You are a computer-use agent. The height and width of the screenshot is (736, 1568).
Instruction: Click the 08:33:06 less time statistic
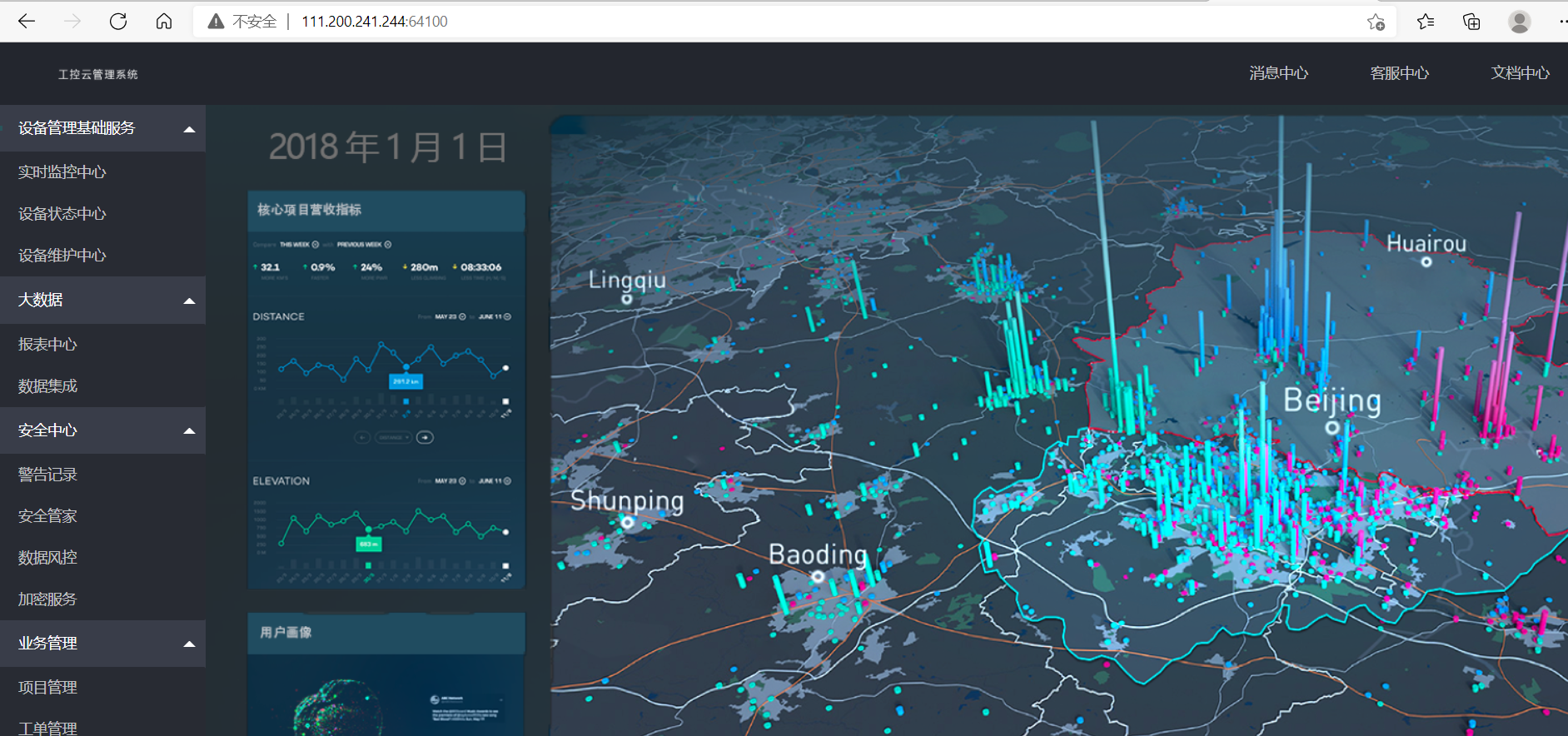pyautogui.click(x=478, y=270)
